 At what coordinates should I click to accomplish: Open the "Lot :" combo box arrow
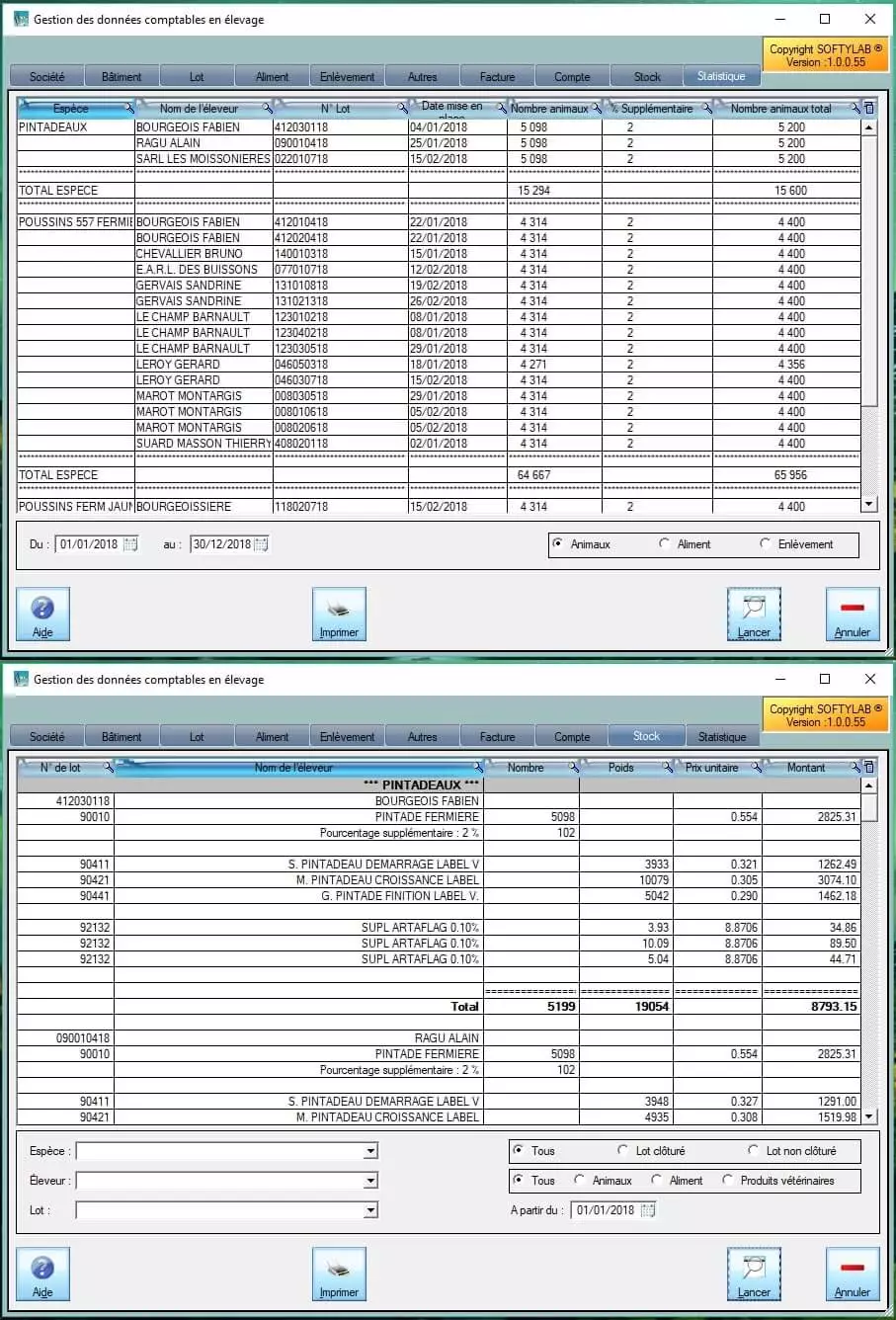(x=370, y=1210)
